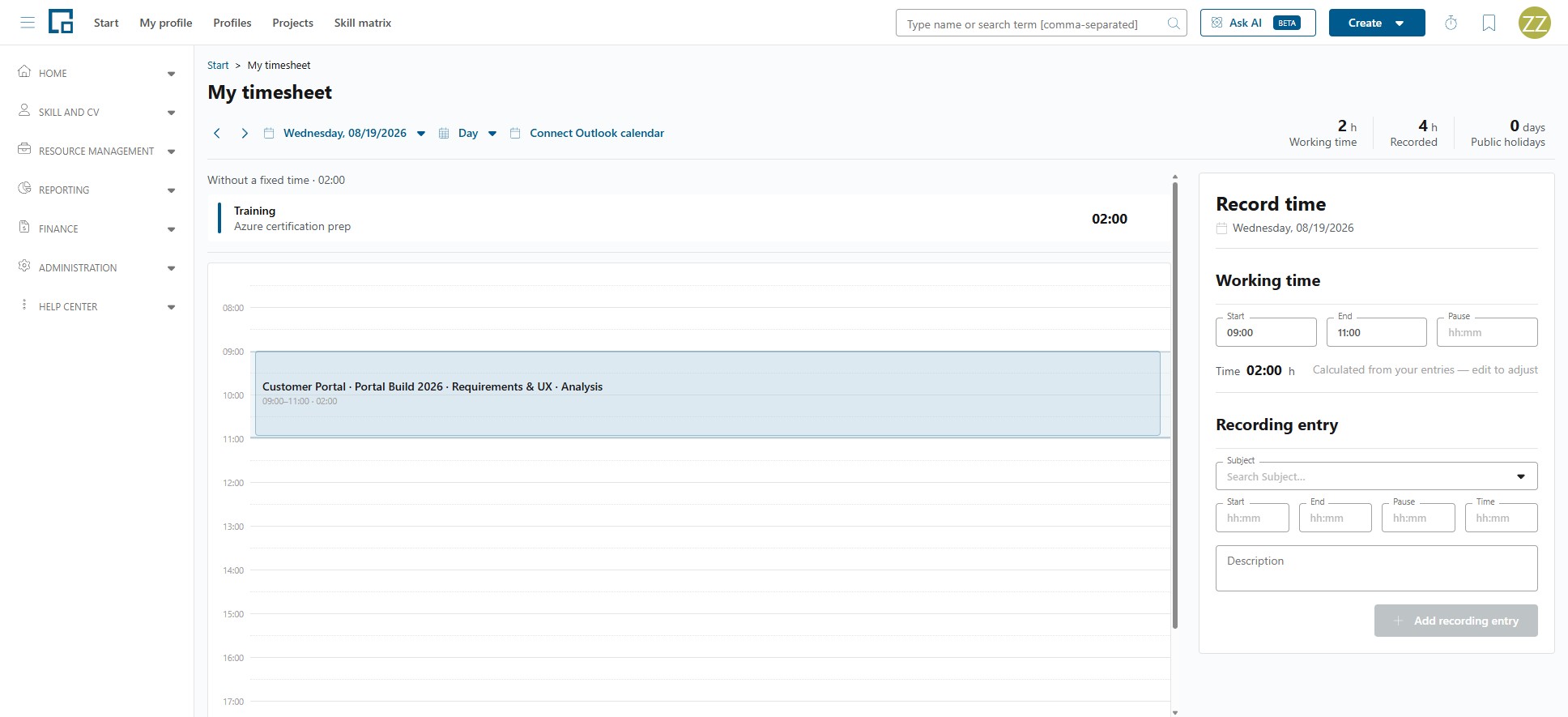This screenshot has width=1568, height=717.
Task: Open the Skill matrix menu item
Action: point(363,23)
